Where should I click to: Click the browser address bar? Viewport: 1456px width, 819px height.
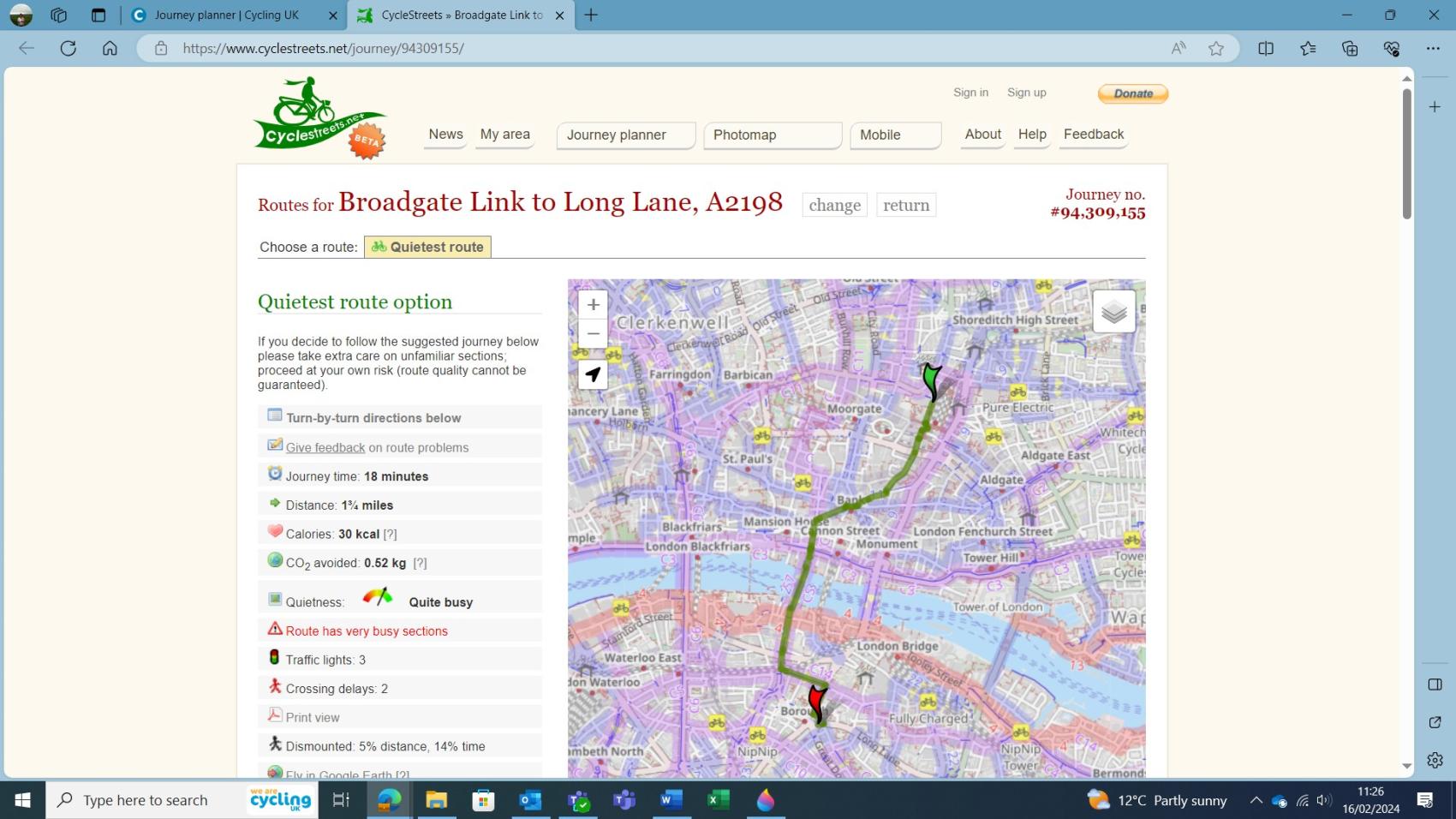point(322,48)
